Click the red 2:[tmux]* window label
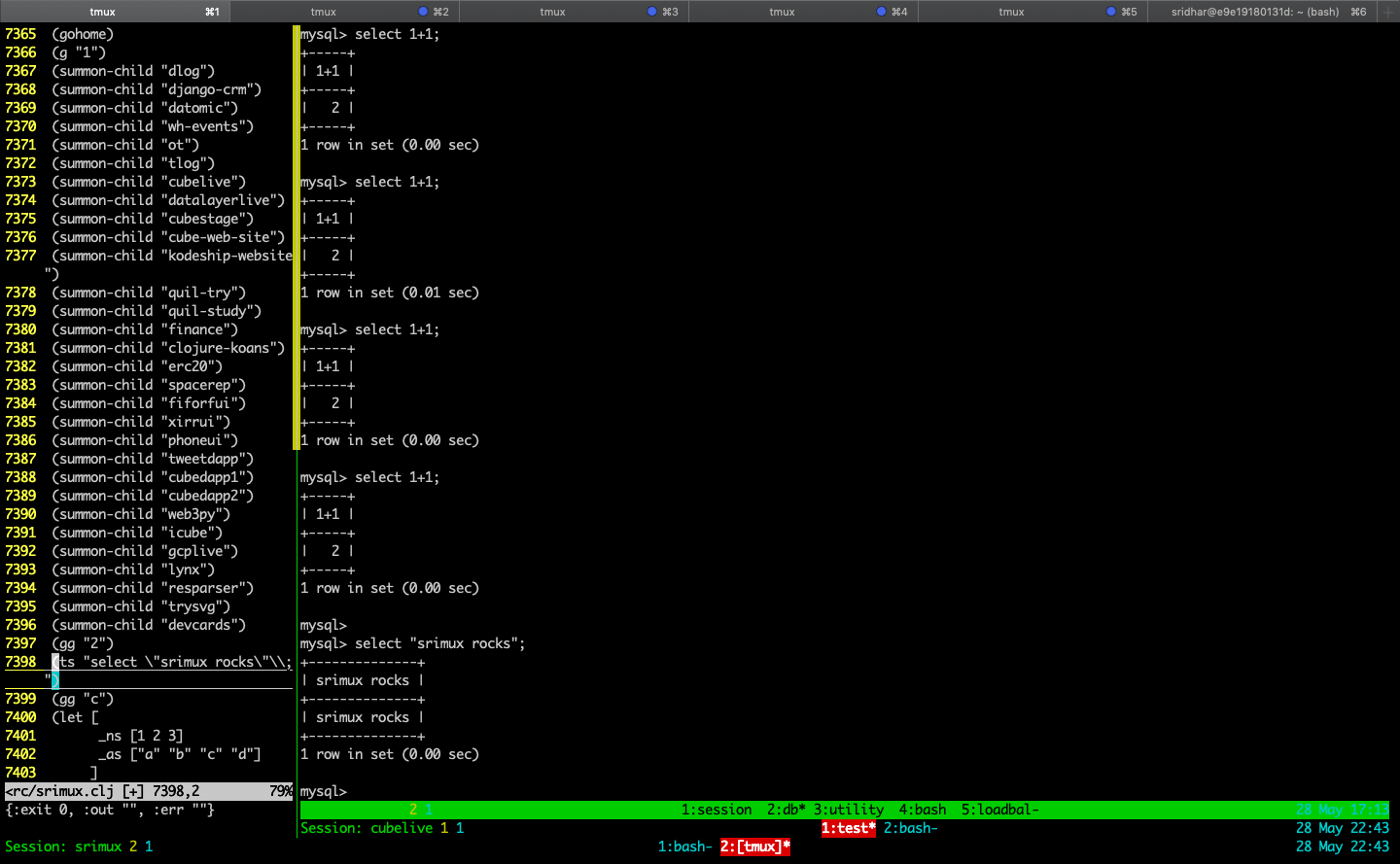This screenshot has width=1400, height=864. tap(755, 847)
